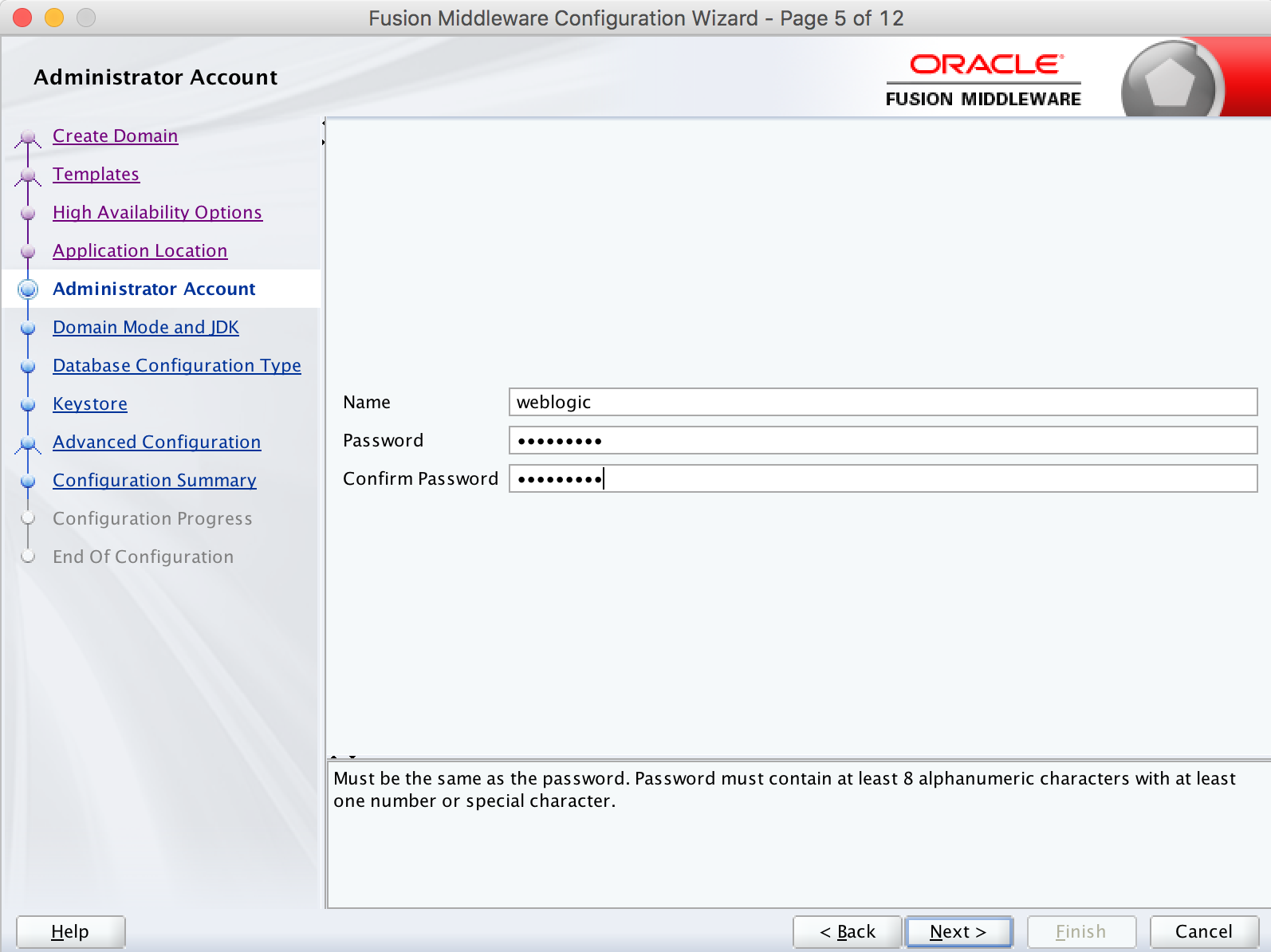Click the current-step marker beside Administrator Account
This screenshot has width=1271, height=952.
pos(28,289)
